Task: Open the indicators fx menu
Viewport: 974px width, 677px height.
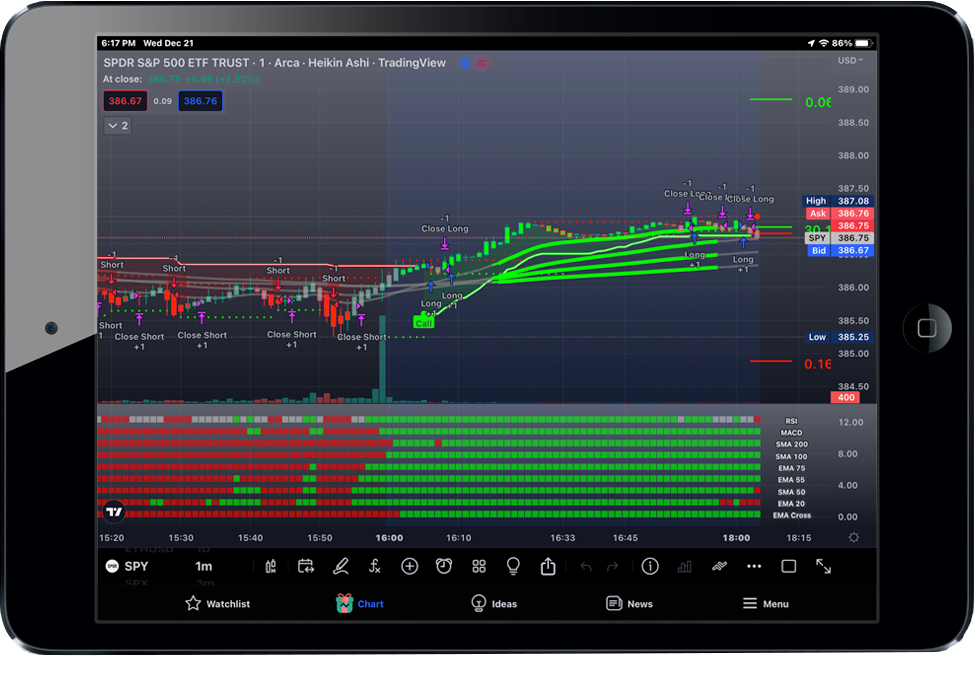Action: 375,567
